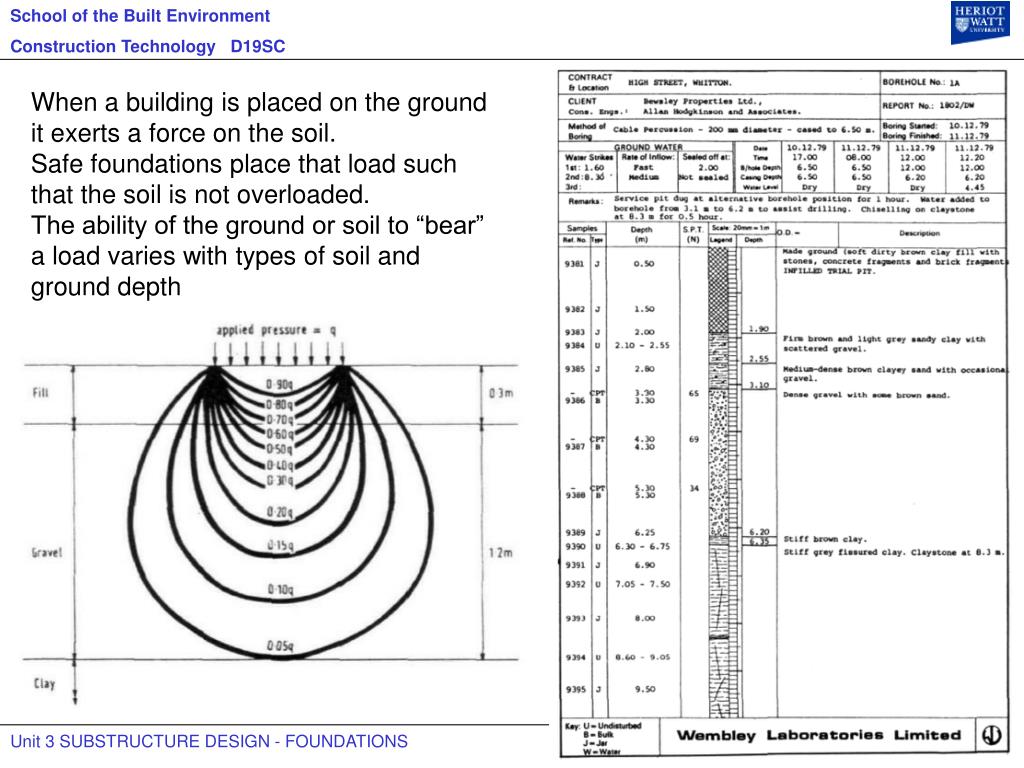Click the 'Gravel' soil layer label
The image size is (1024, 768).
pos(46,552)
